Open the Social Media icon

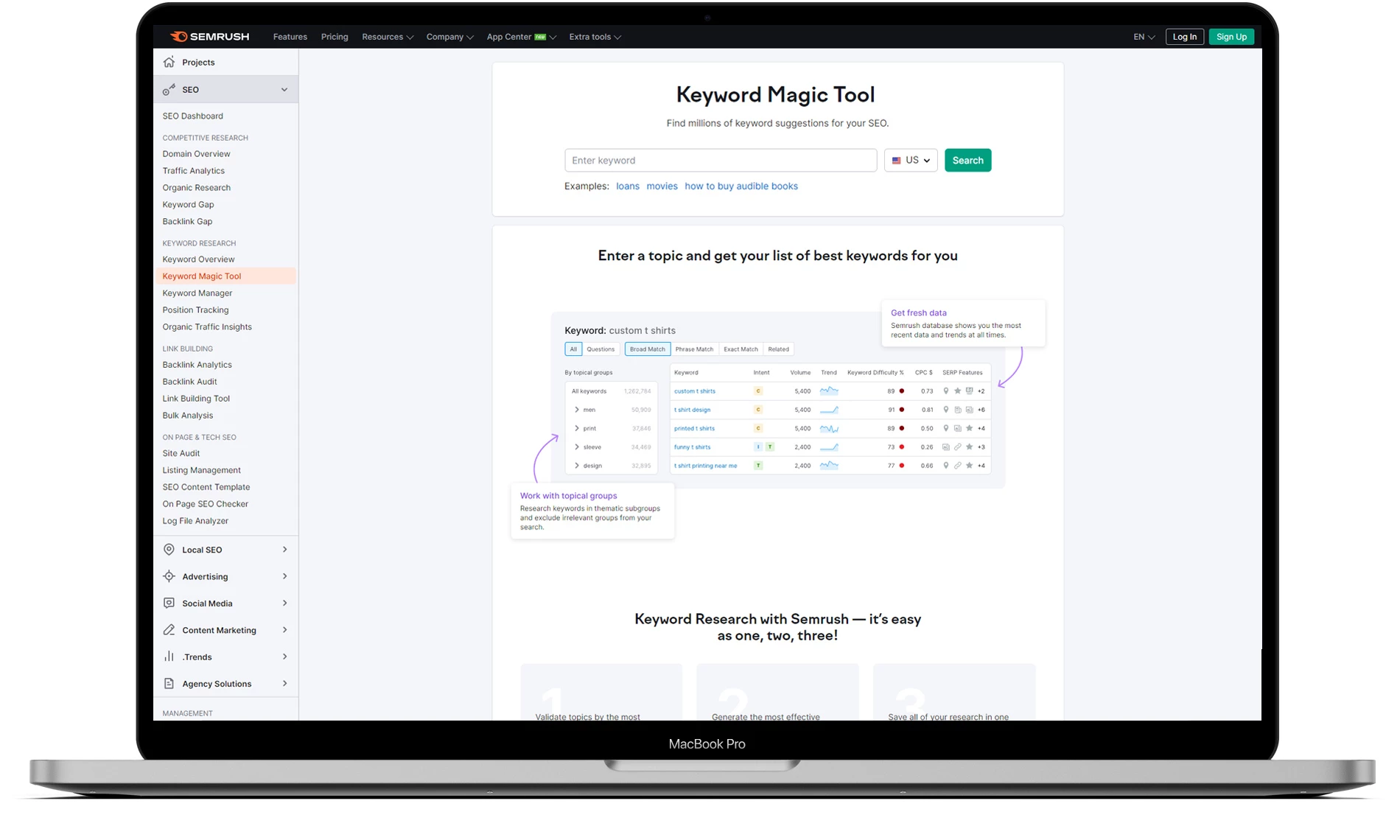click(x=169, y=603)
